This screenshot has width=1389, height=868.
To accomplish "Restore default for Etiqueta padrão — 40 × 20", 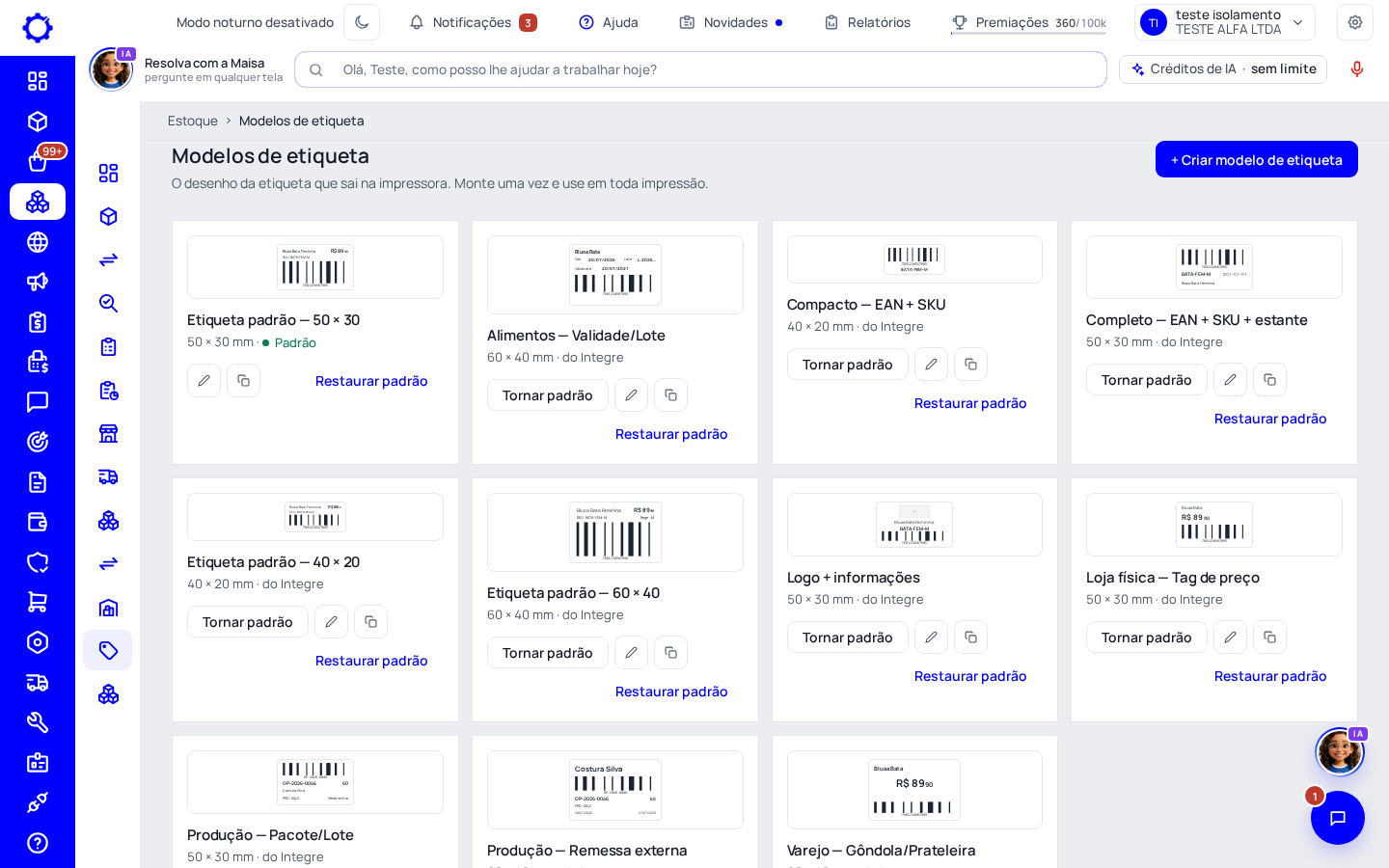I will point(371,661).
